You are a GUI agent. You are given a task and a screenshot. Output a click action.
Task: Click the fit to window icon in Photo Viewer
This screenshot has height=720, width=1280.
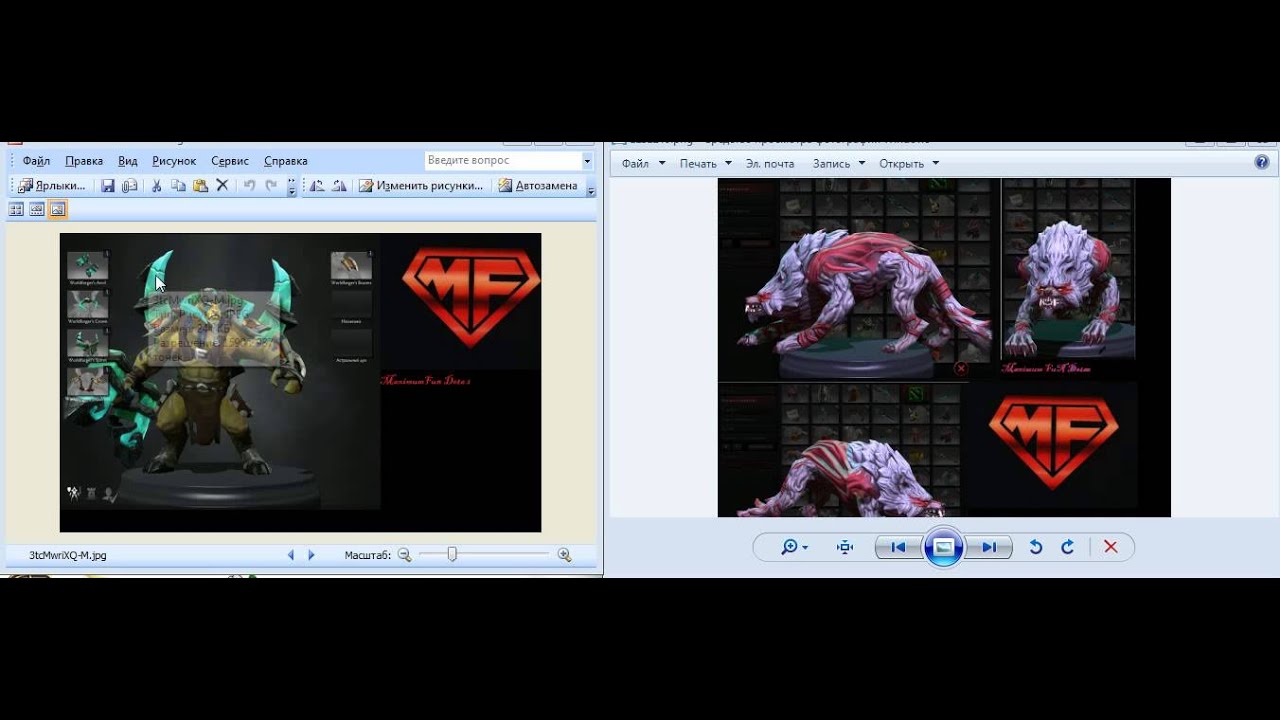[x=845, y=547]
